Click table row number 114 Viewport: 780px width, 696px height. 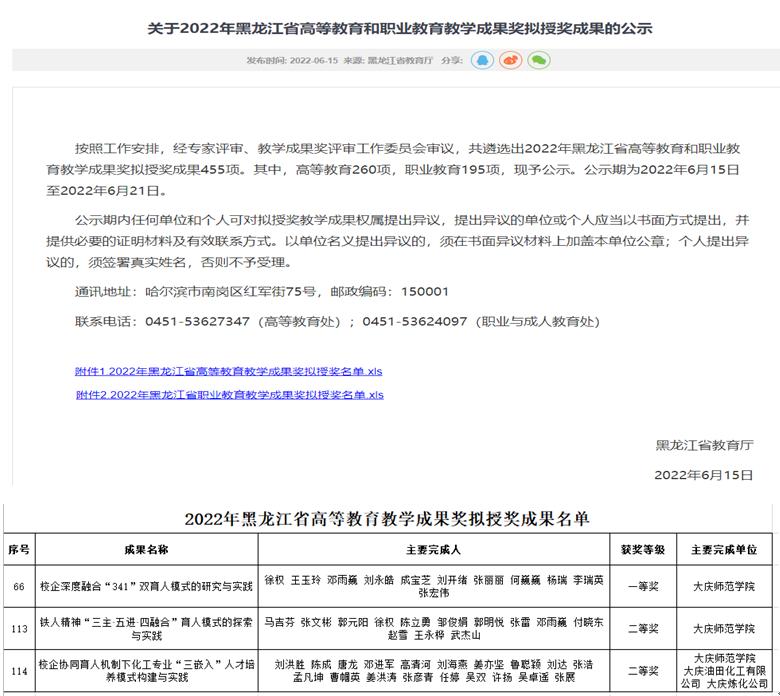pos(19,670)
